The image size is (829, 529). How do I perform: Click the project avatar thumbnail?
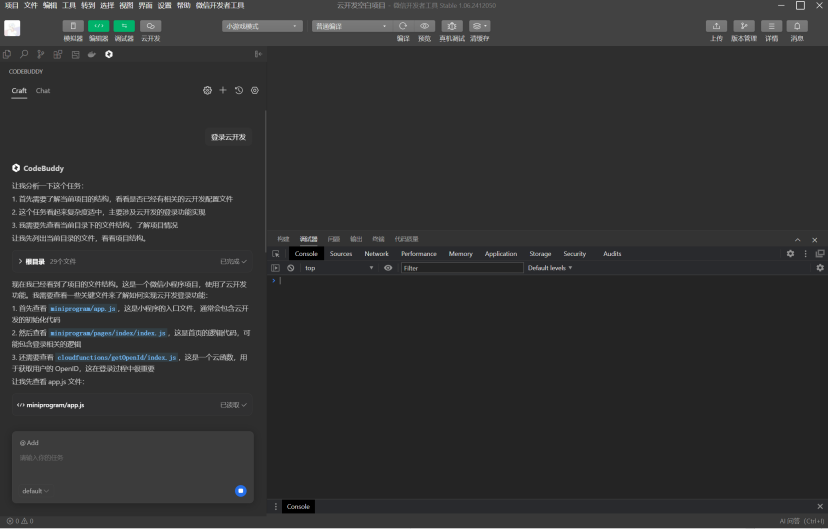[x=12, y=28]
